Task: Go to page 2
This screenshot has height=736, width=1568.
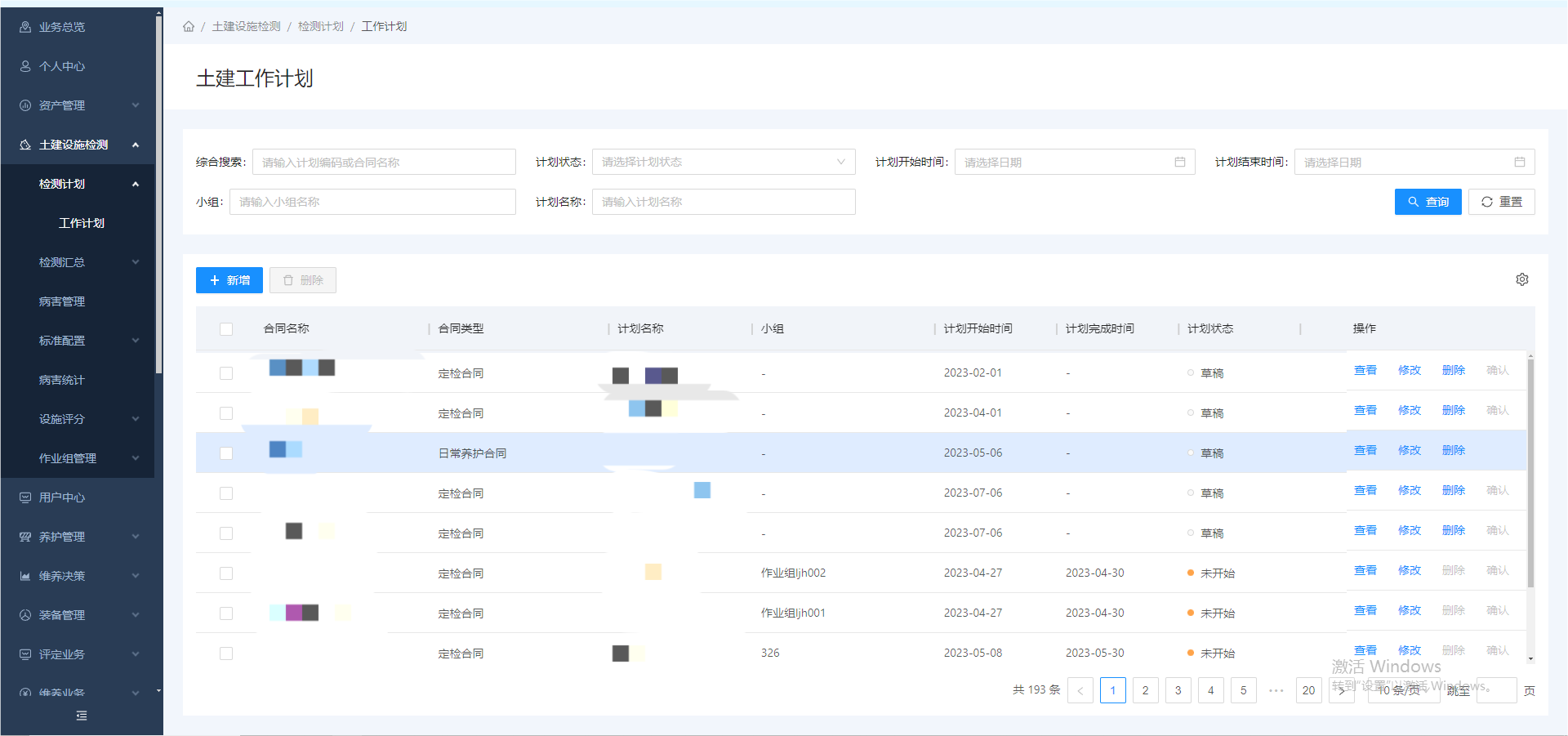Action: click(x=1146, y=690)
